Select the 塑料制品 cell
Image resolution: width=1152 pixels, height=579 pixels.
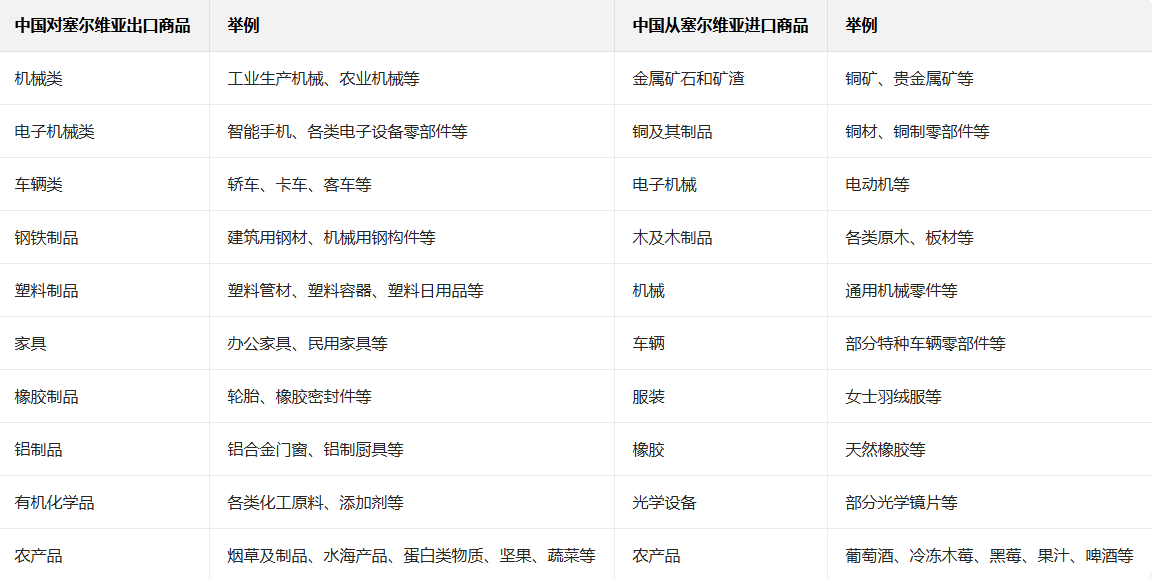[47, 290]
